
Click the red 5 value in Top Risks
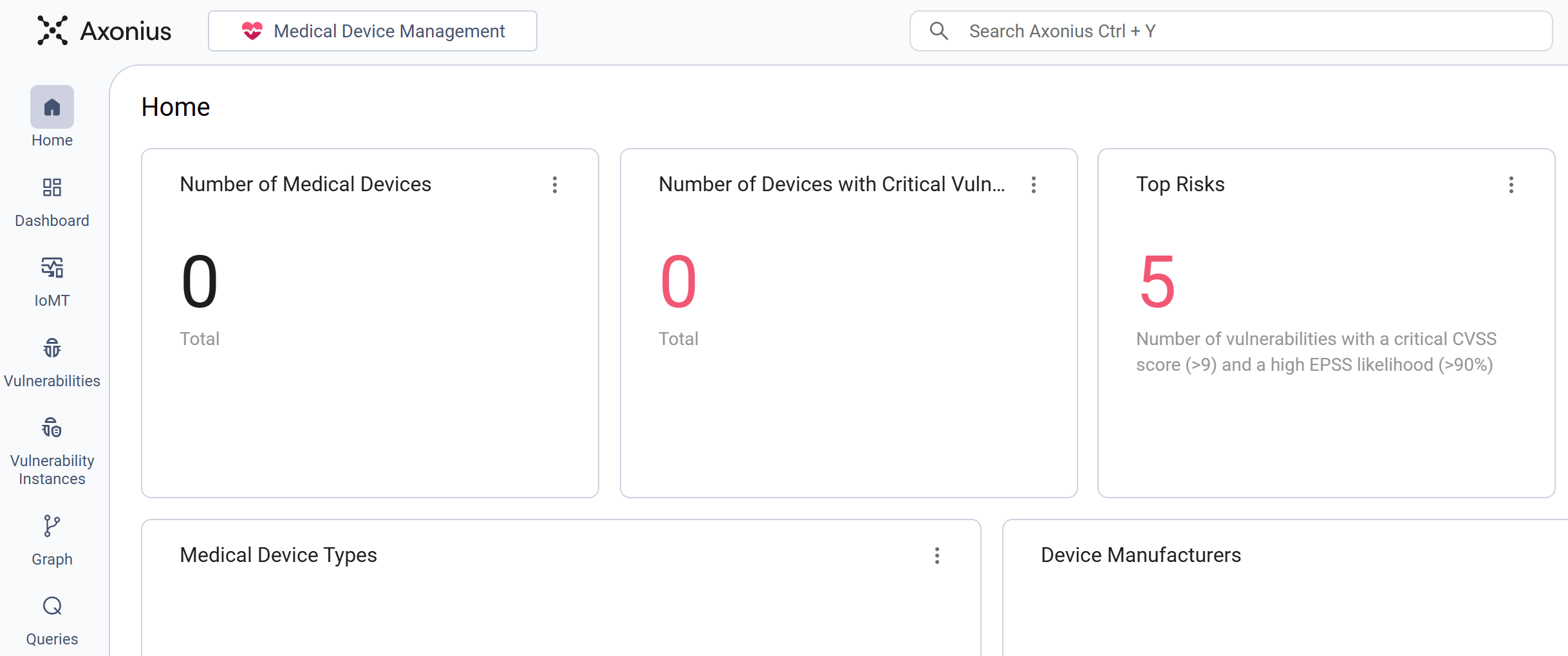click(1157, 281)
